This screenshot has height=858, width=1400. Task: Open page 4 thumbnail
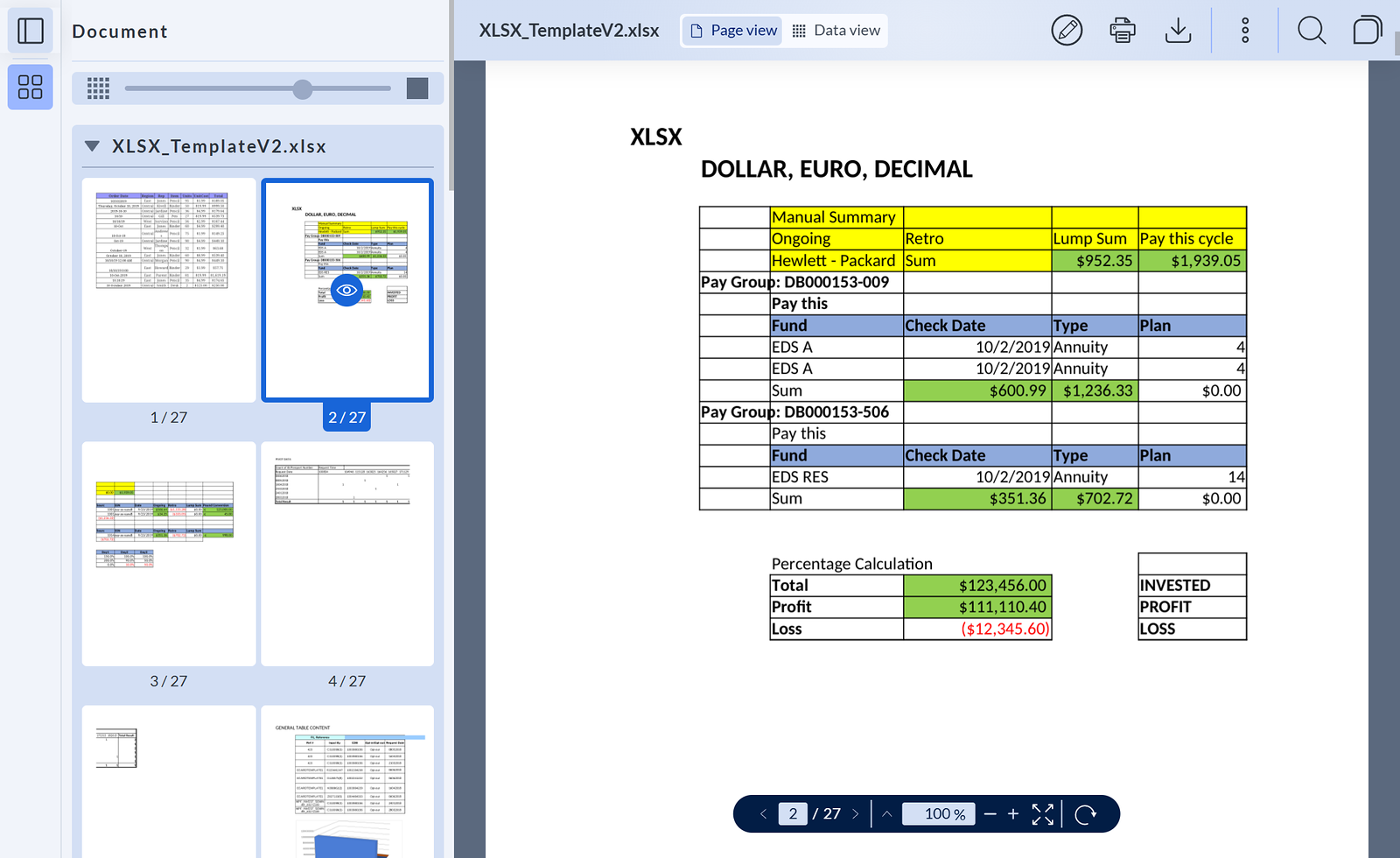pos(347,553)
